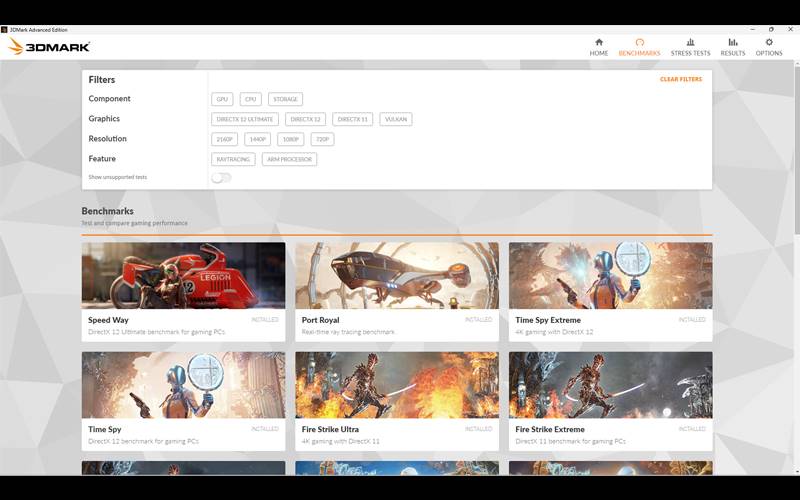
Task: Select the Raytracing feature filter
Action: tap(234, 159)
